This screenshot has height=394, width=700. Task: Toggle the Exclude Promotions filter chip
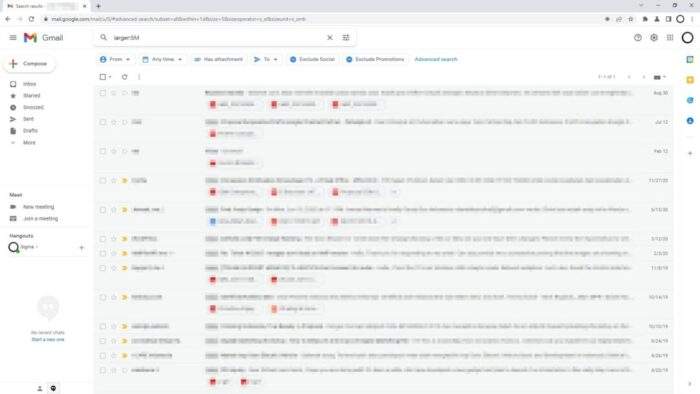(x=375, y=59)
